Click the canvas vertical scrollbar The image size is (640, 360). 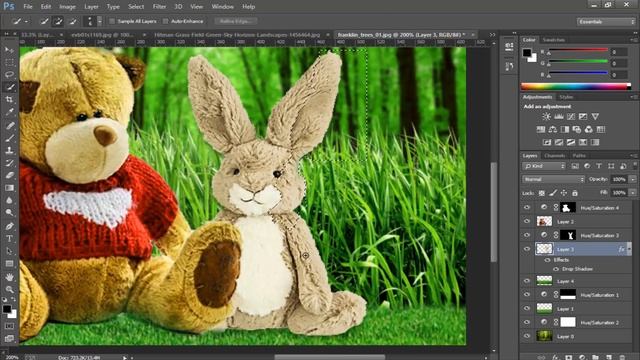494,212
